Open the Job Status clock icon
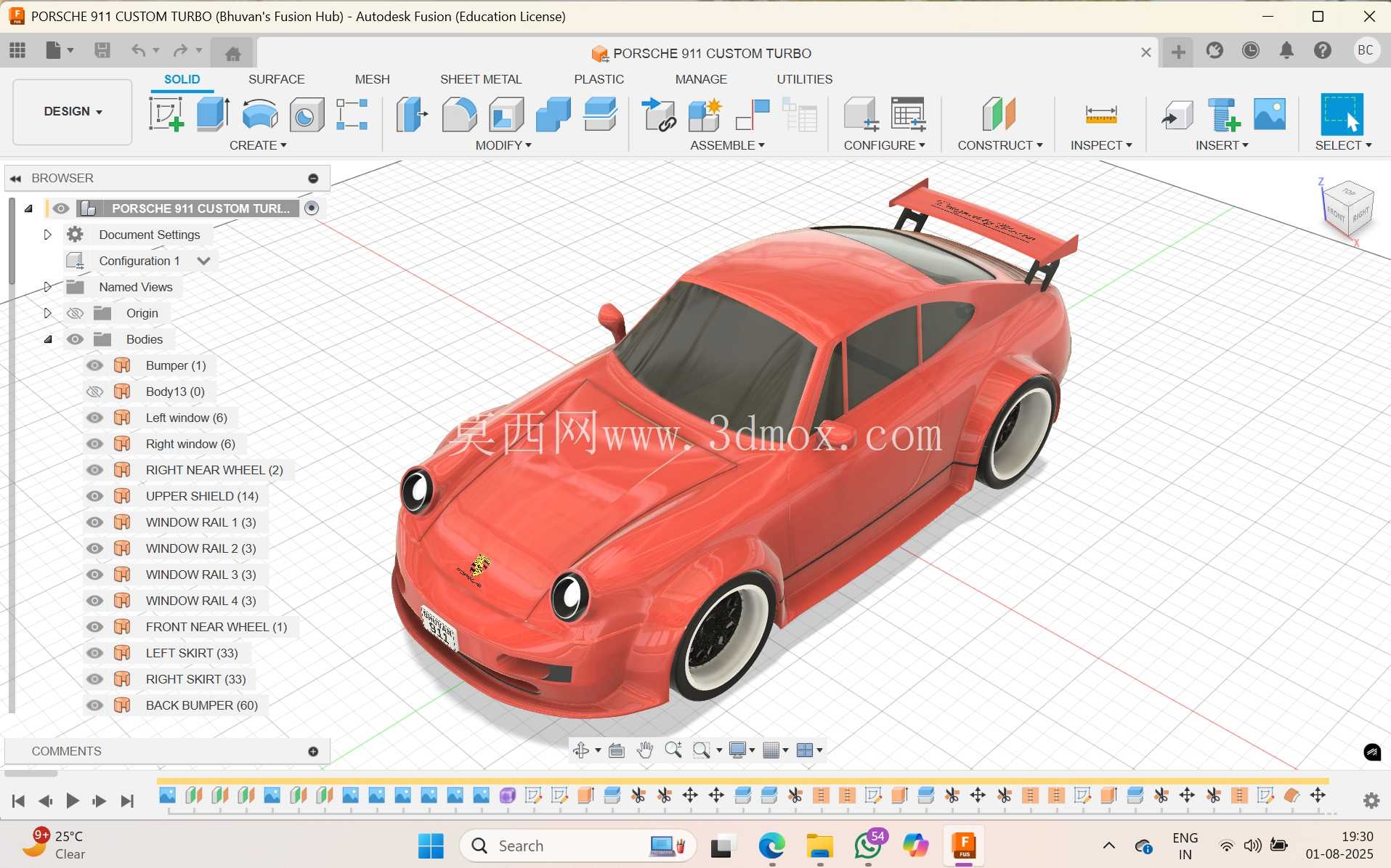 pyautogui.click(x=1251, y=50)
